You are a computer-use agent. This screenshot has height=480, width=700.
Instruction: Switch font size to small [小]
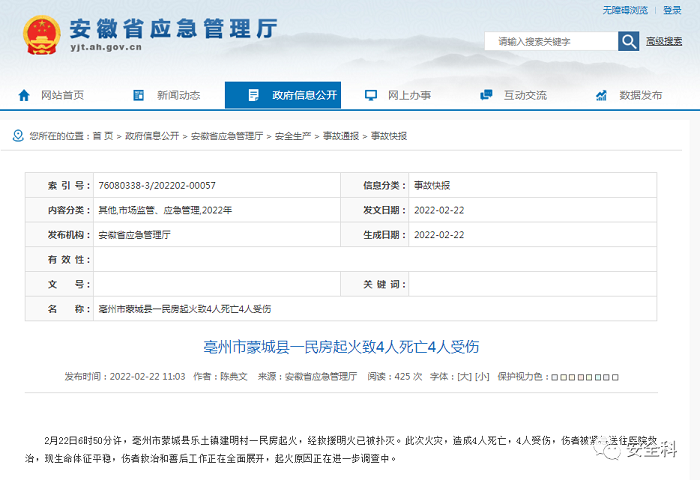pyautogui.click(x=481, y=377)
